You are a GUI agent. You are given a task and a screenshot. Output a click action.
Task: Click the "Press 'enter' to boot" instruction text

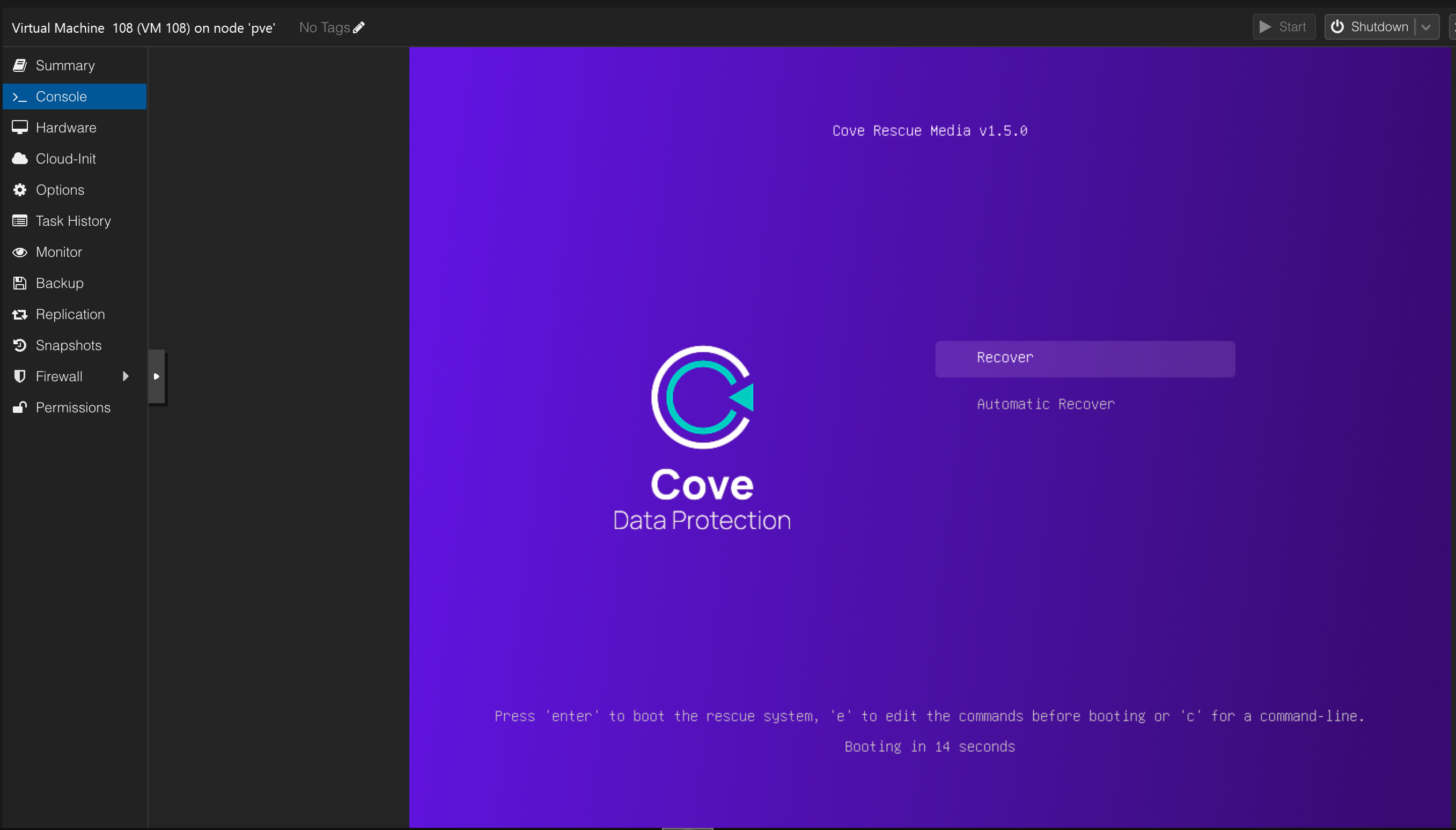(930, 716)
